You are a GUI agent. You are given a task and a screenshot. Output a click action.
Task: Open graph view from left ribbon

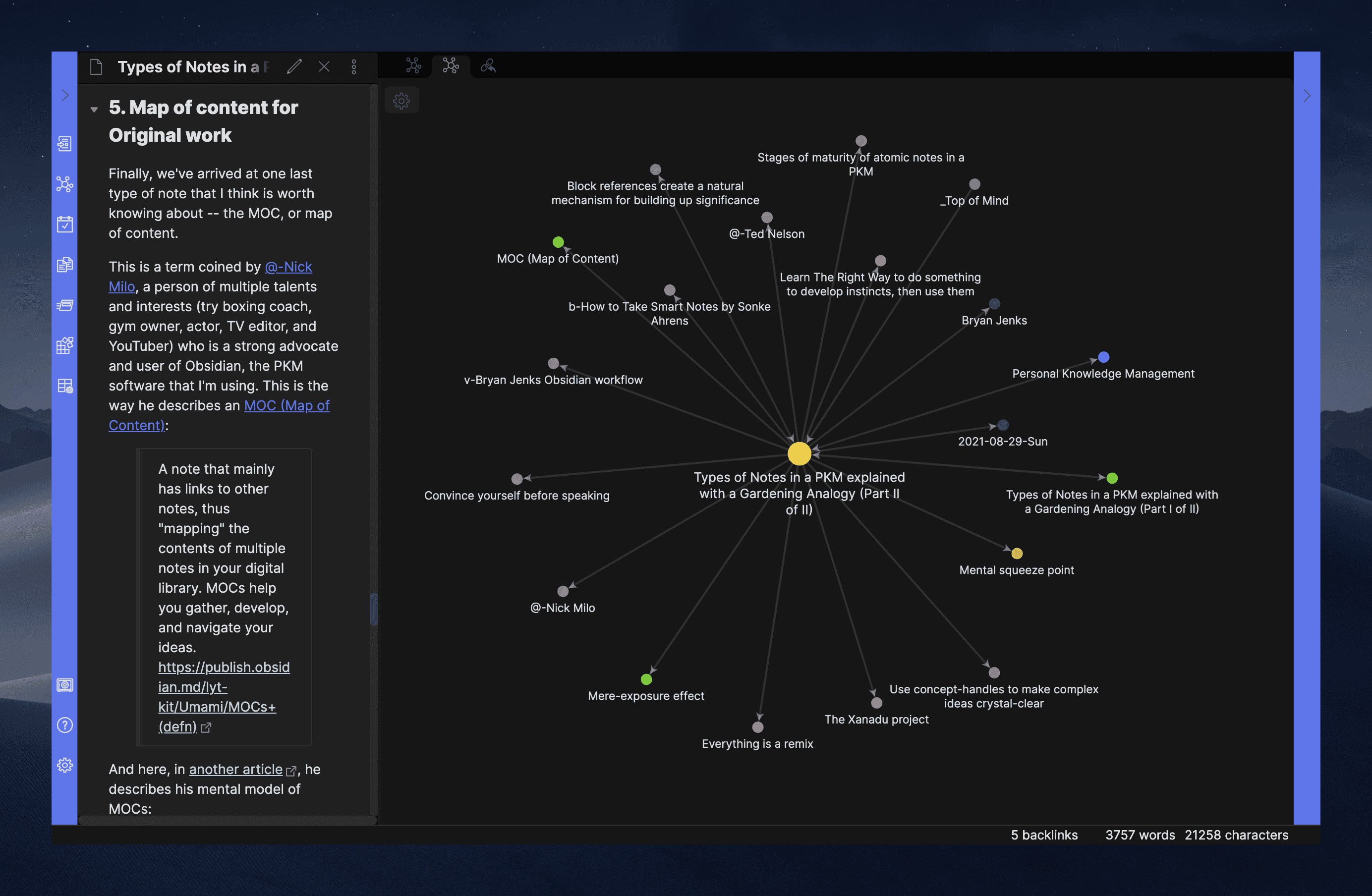pos(64,184)
